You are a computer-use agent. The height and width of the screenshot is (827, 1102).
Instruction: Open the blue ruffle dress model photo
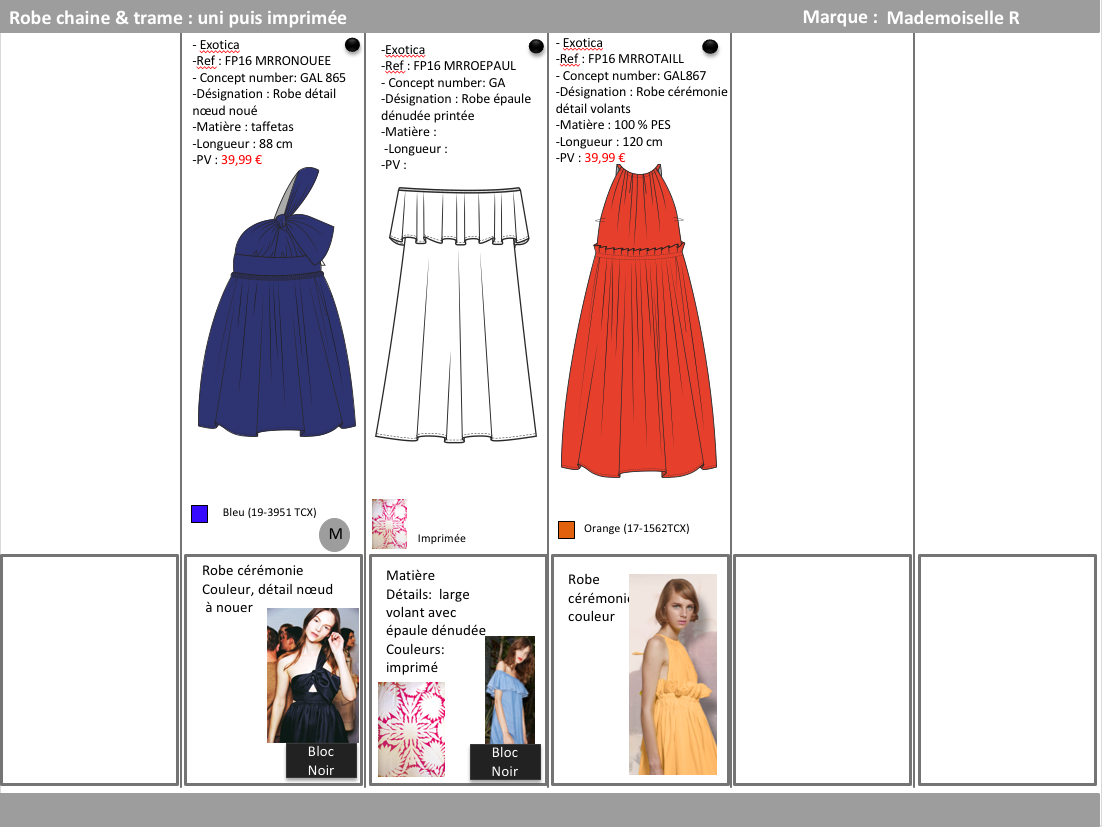point(510,690)
